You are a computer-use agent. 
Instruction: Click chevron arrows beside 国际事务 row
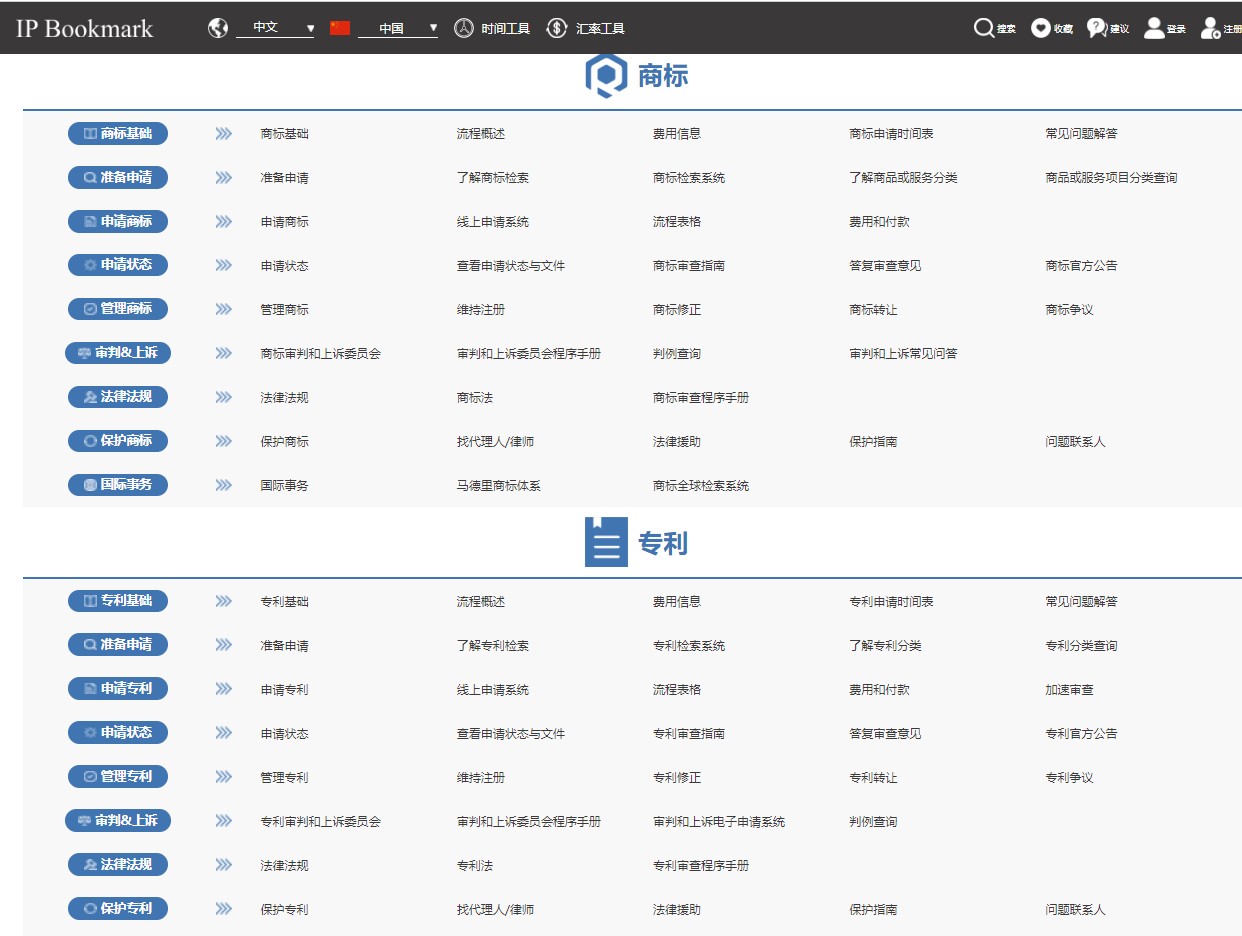224,485
